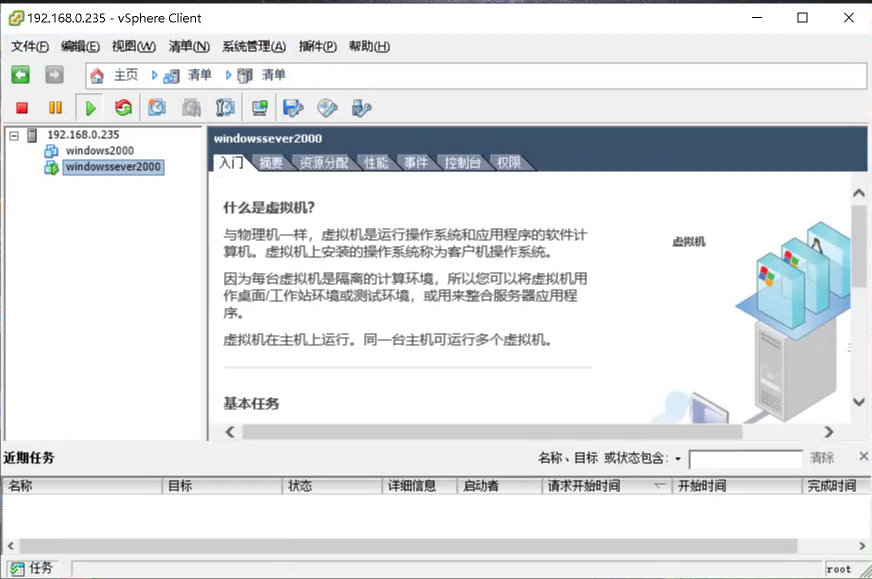
Task: Click the second inventory icon in the breadcrumb
Action: (245, 75)
